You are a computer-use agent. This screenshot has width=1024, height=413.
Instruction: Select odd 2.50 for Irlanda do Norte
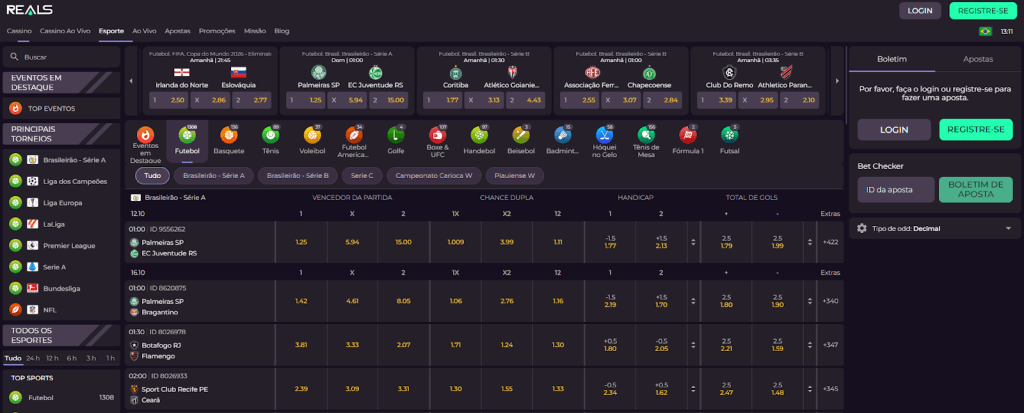click(168, 100)
